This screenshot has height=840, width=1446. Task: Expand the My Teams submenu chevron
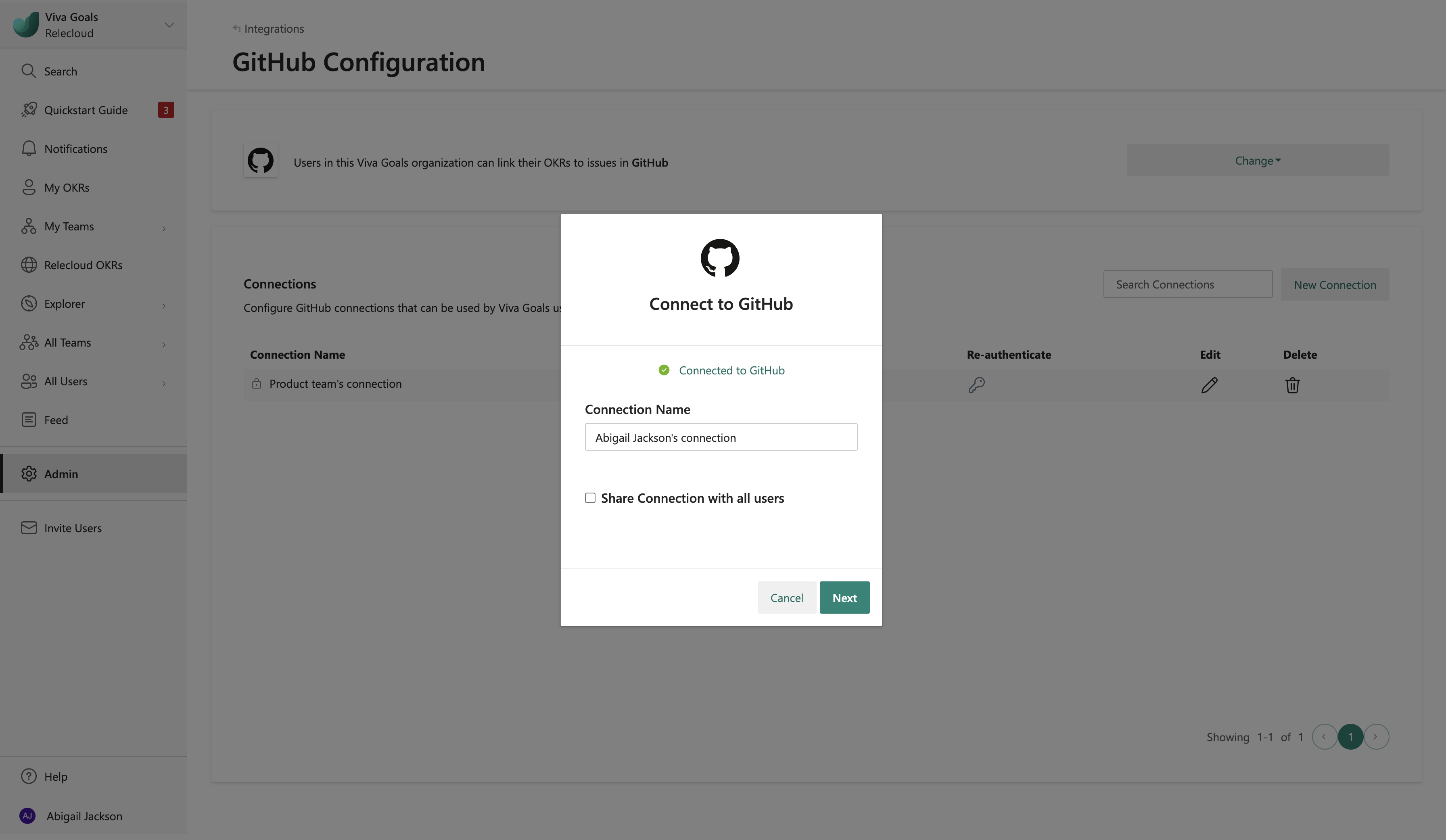coord(163,228)
